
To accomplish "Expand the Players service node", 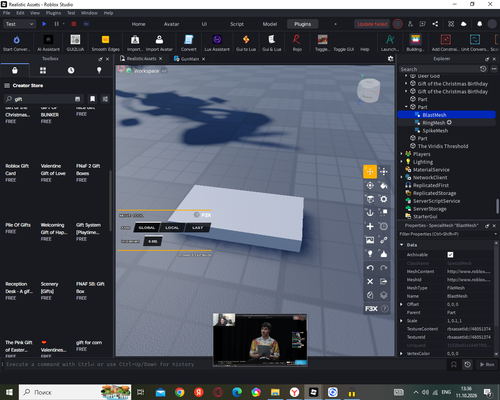I will click(401, 154).
